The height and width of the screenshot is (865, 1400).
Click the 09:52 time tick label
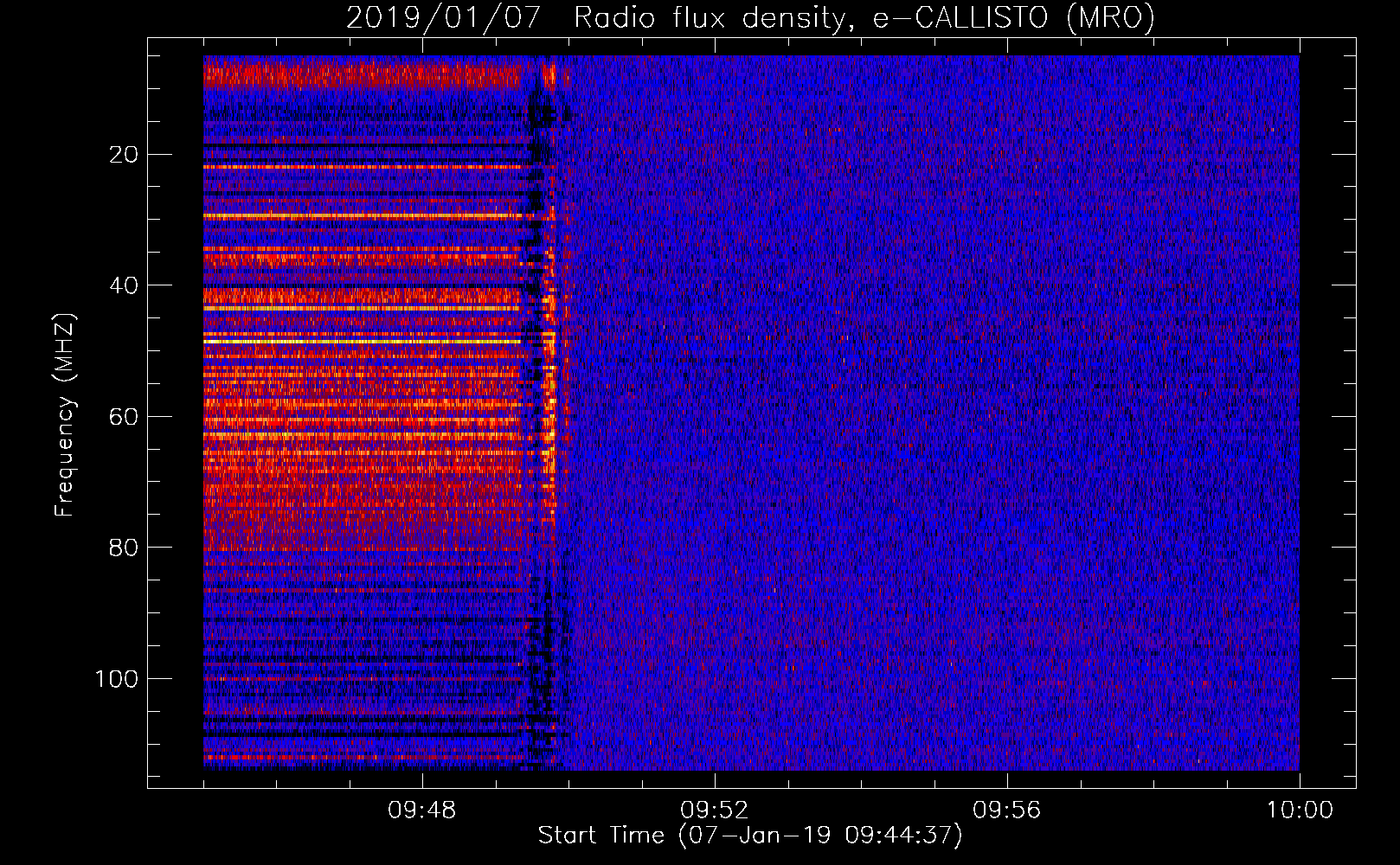click(x=714, y=811)
